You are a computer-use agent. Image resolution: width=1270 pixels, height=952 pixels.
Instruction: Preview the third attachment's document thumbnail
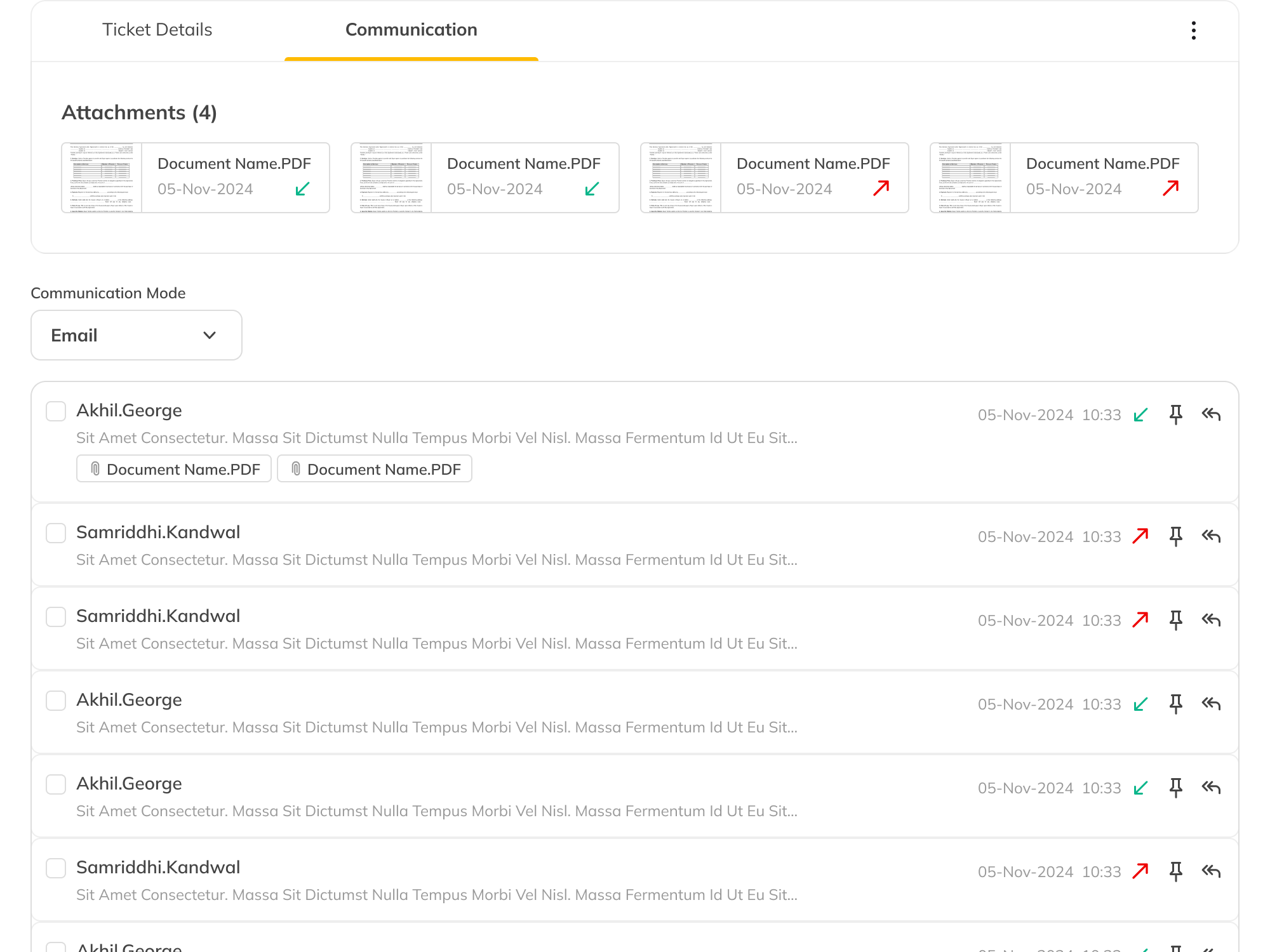(681, 178)
